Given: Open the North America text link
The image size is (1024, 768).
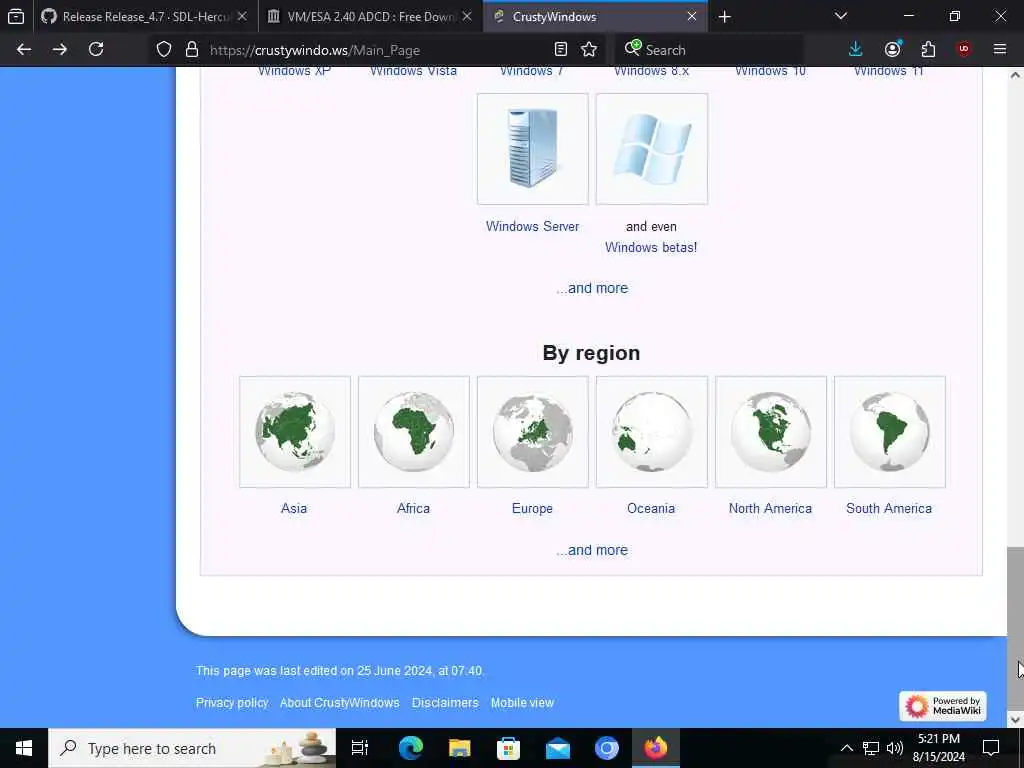Looking at the screenshot, I should coord(771,508).
